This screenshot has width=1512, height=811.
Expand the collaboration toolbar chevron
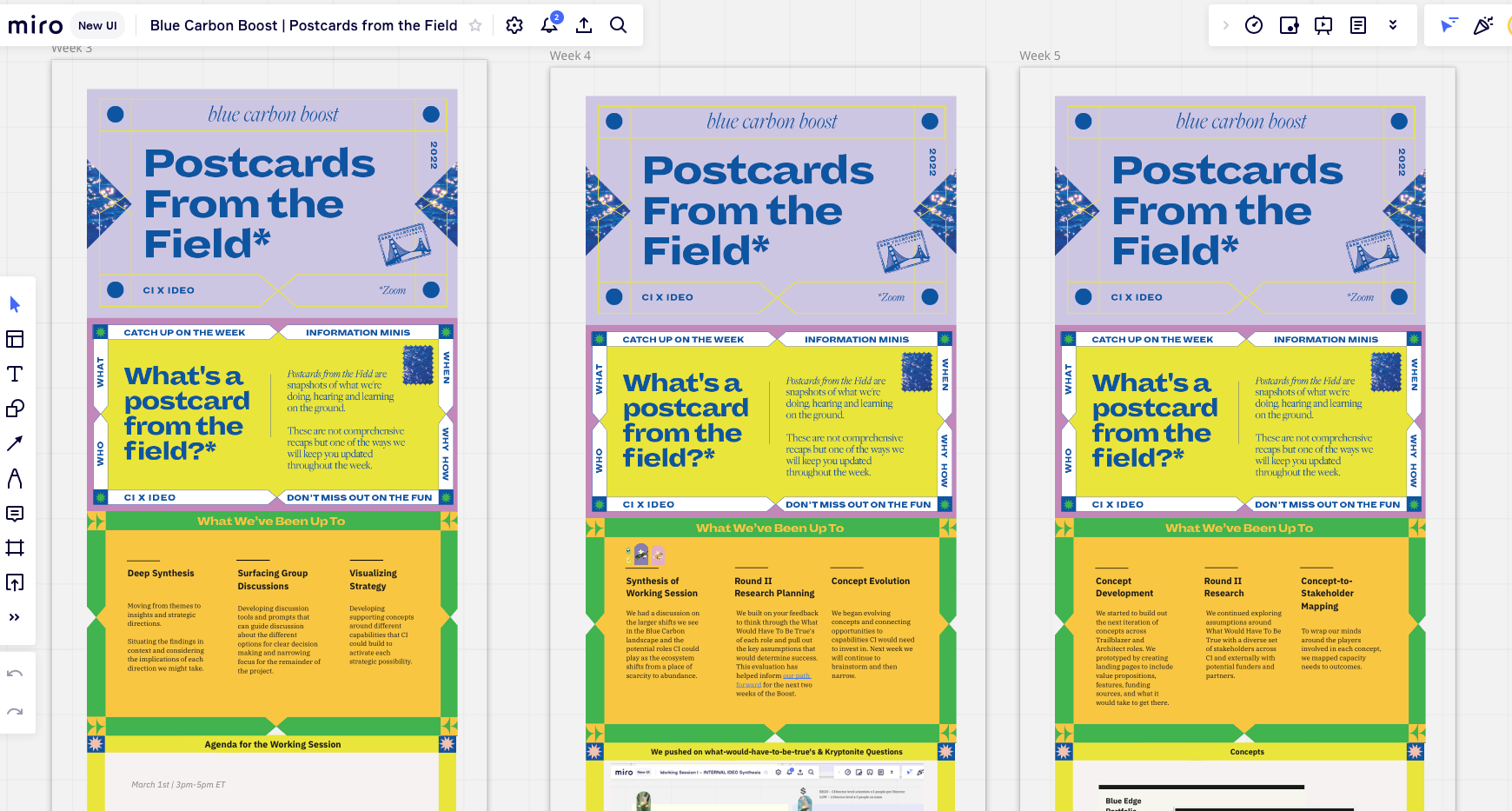pyautogui.click(x=1226, y=25)
